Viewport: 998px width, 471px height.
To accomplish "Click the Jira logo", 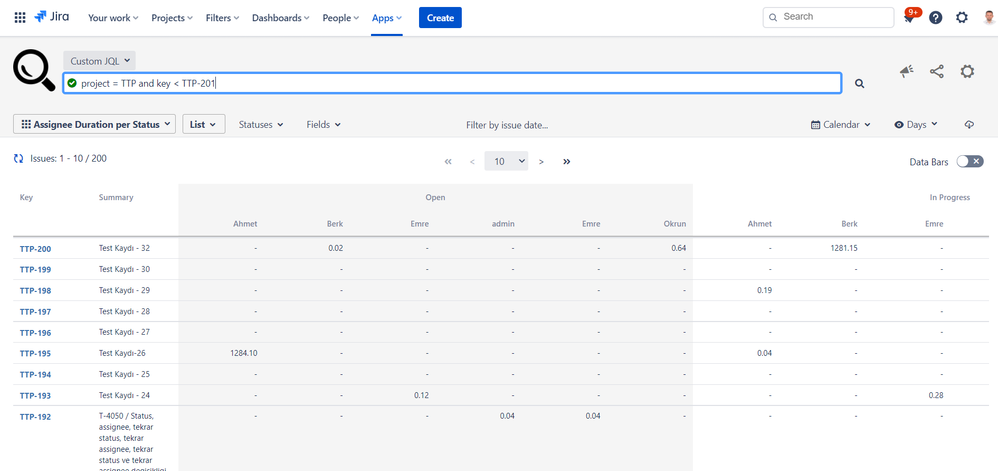I will click(52, 17).
